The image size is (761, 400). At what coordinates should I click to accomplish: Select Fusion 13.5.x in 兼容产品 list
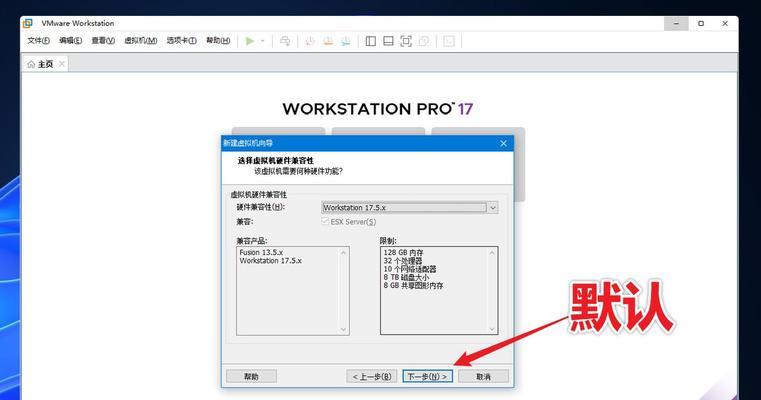[x=261, y=252]
